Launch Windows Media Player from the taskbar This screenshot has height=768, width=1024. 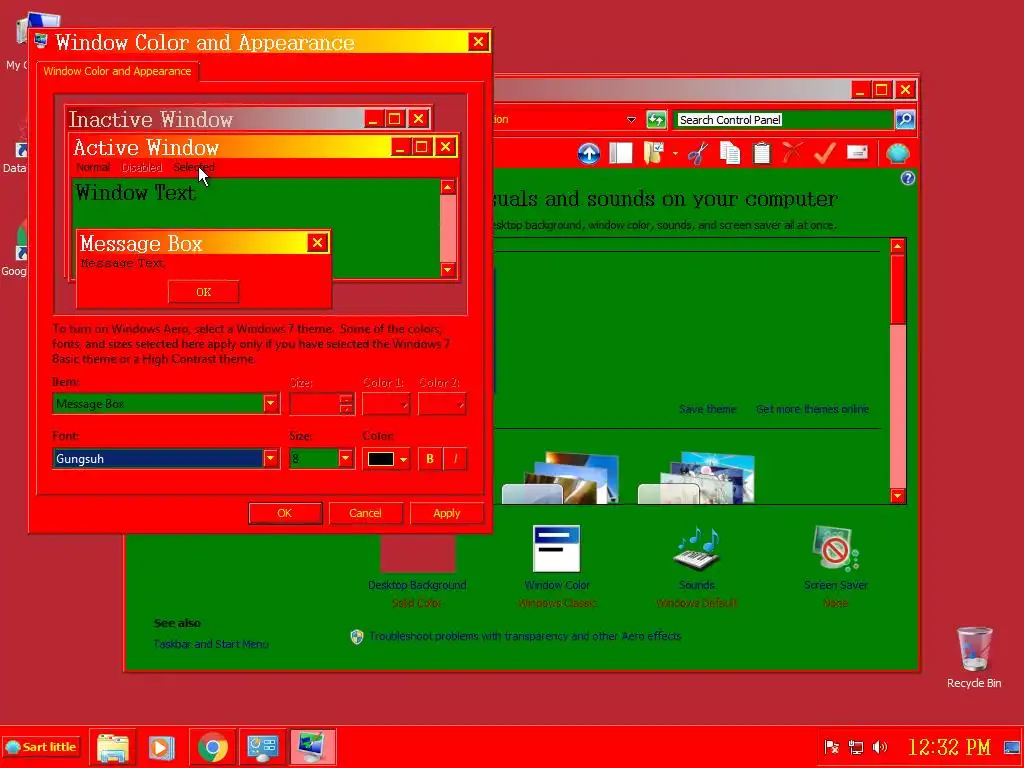click(161, 747)
